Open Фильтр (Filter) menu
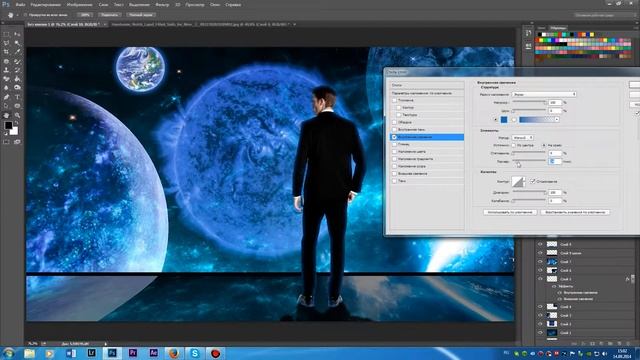 coord(162,5)
